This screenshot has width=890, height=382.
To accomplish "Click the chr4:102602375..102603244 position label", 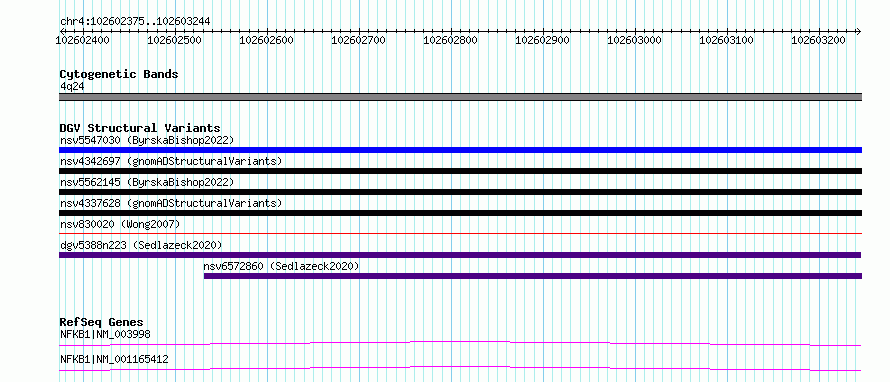I will (x=135, y=21).
